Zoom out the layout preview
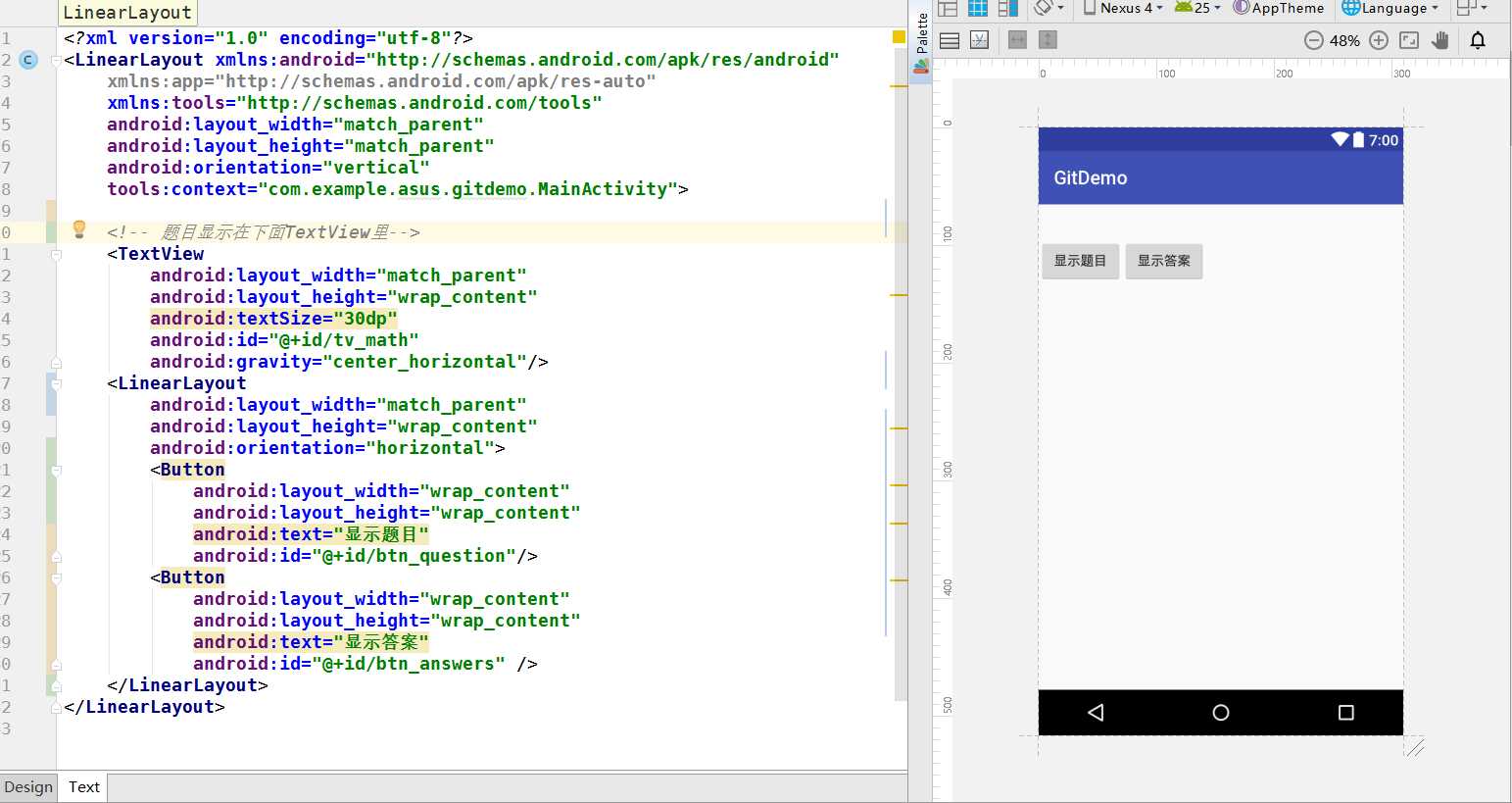Image resolution: width=1512 pixels, height=803 pixels. click(1313, 40)
